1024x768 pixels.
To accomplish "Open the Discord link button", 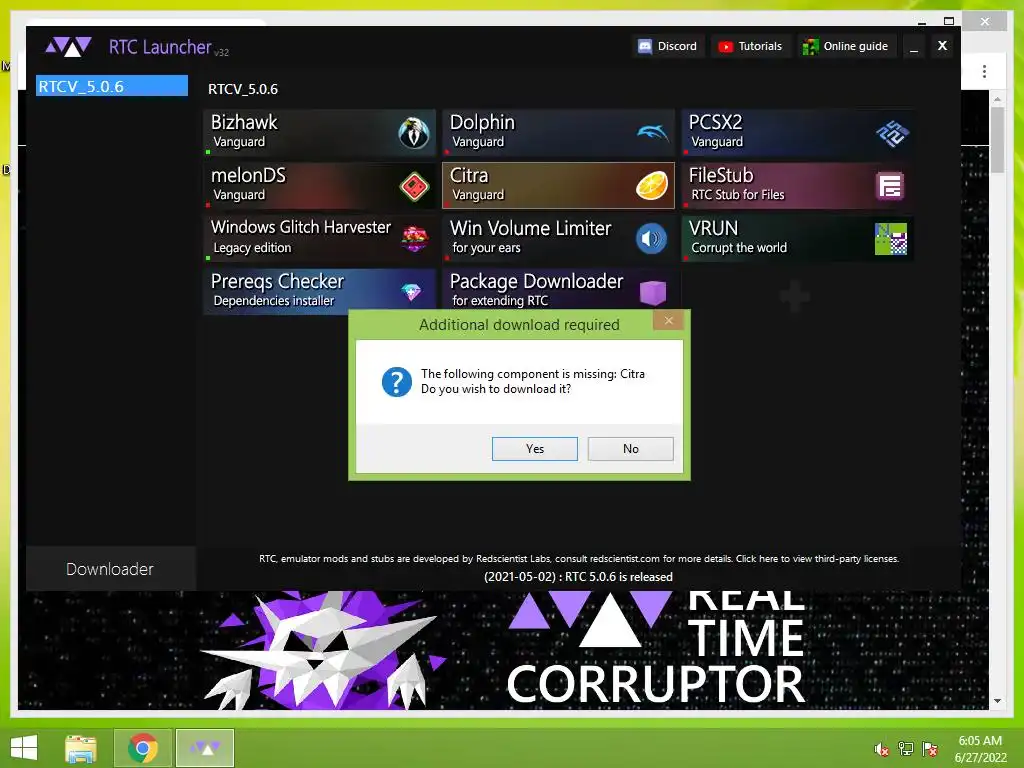I will 668,46.
